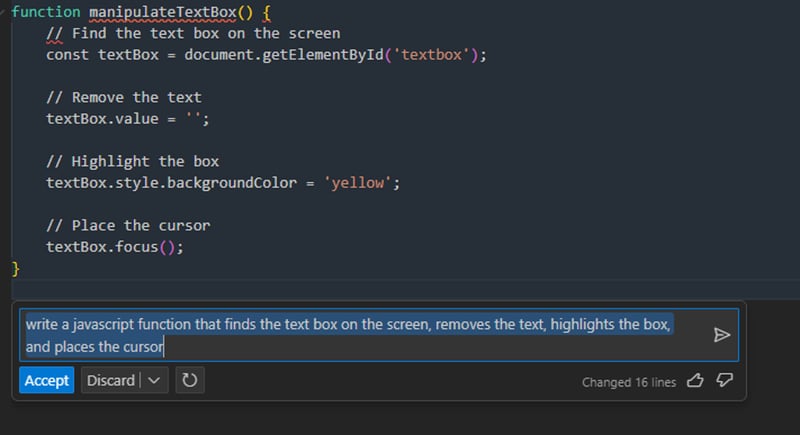Accept the generated code changes

[x=47, y=381]
